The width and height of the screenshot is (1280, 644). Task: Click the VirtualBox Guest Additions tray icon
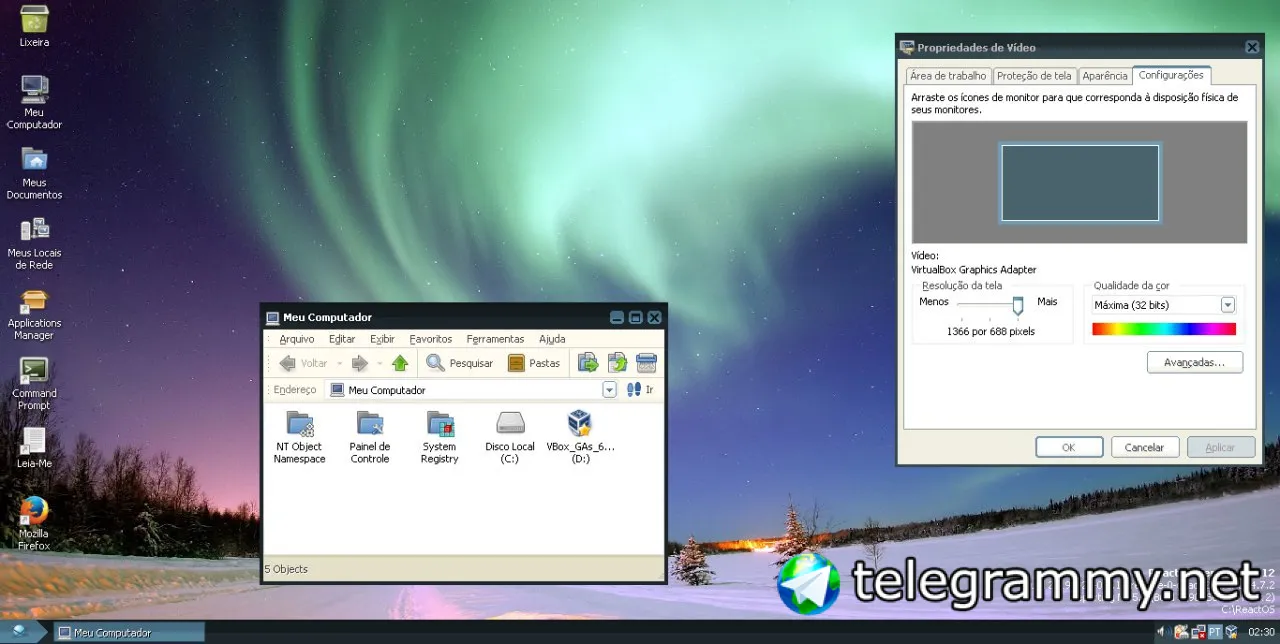(x=1232, y=632)
